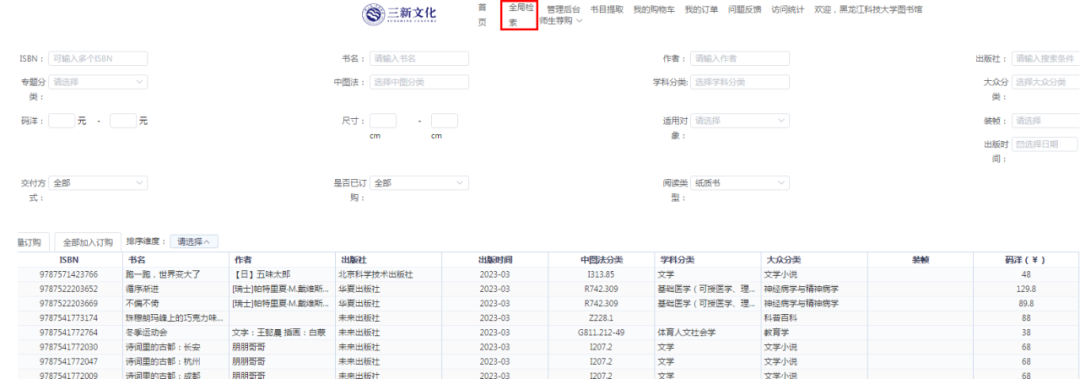Select ISBN cell 9787541772047
This screenshot has width=1080, height=379.
pos(69,361)
